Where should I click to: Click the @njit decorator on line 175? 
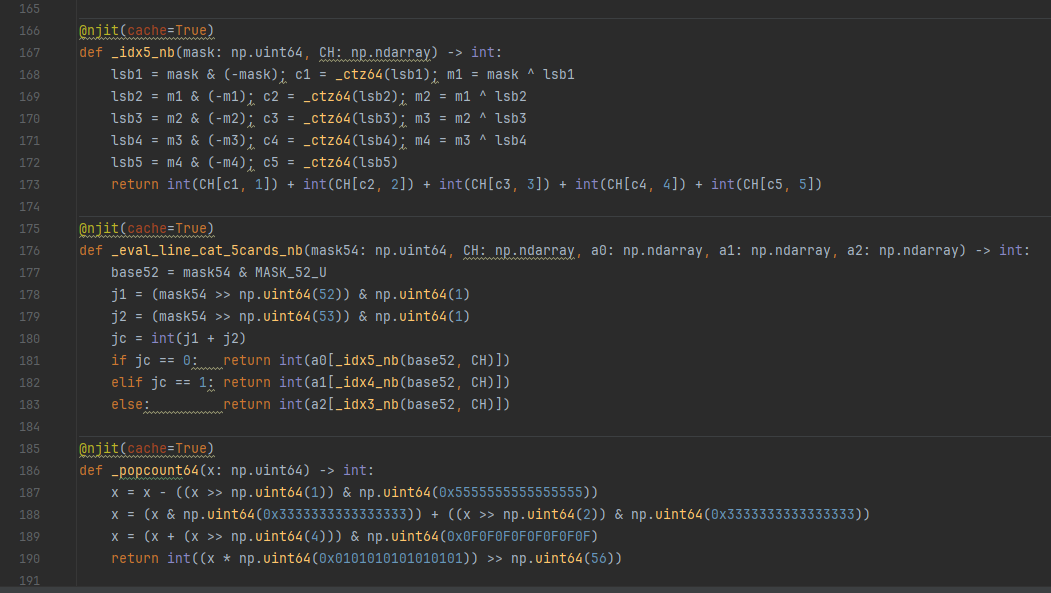[x=99, y=228]
